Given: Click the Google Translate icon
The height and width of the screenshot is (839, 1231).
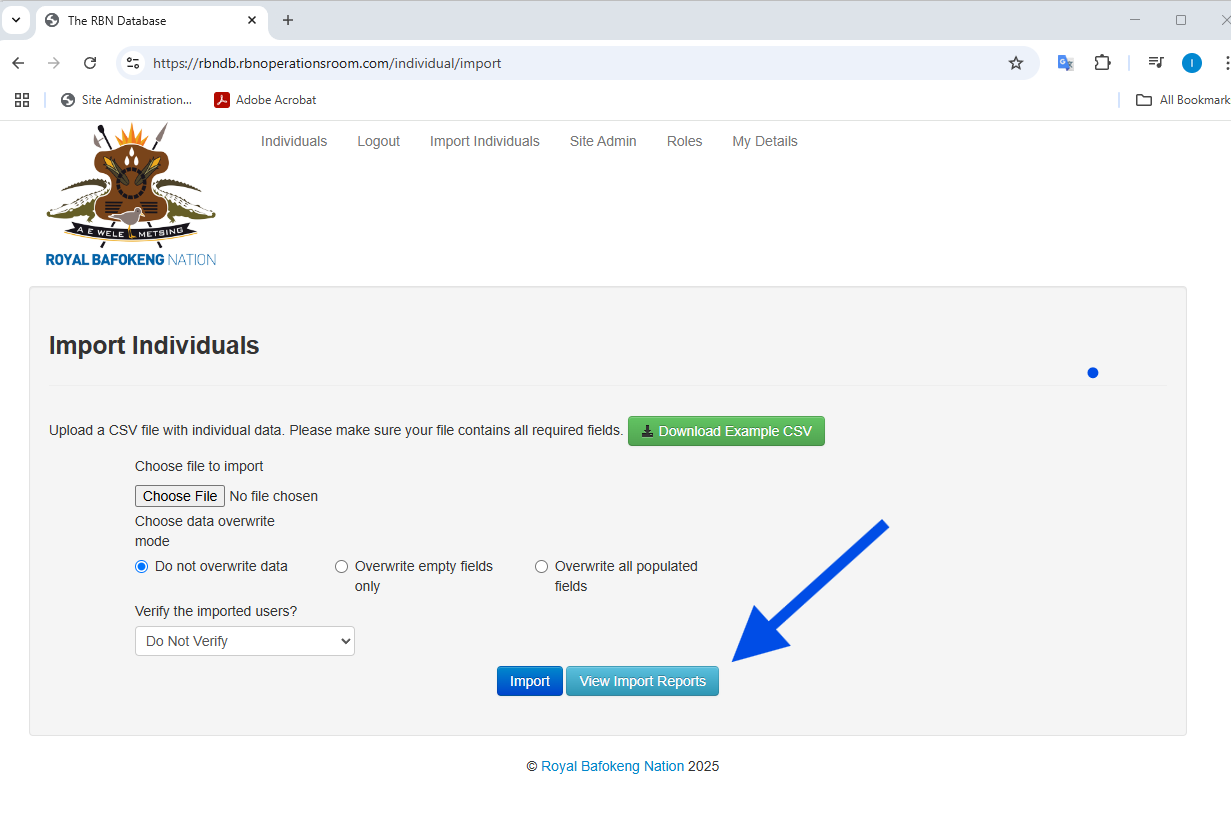Looking at the screenshot, I should tap(1065, 63).
